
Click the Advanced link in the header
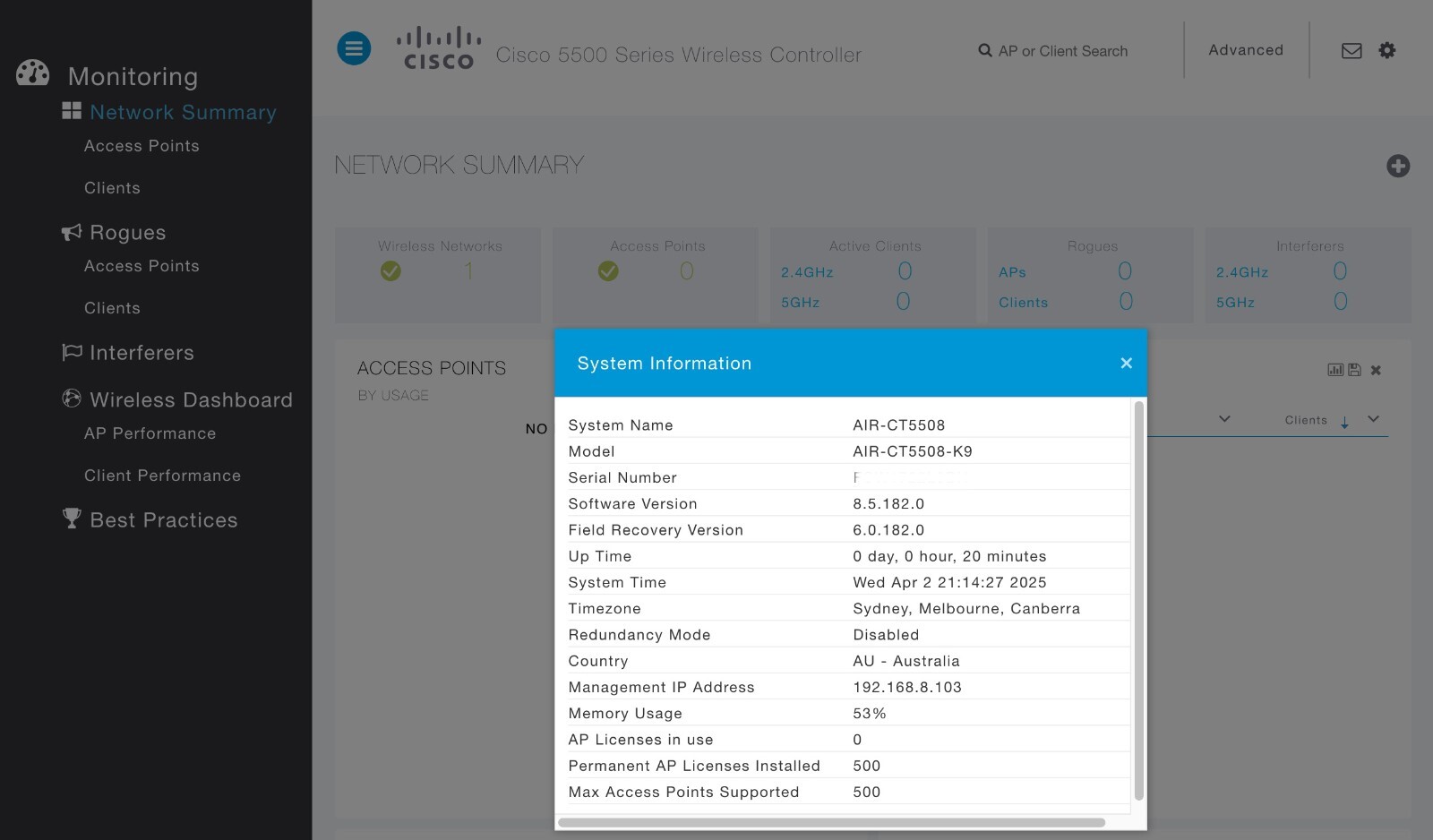pyautogui.click(x=1246, y=50)
